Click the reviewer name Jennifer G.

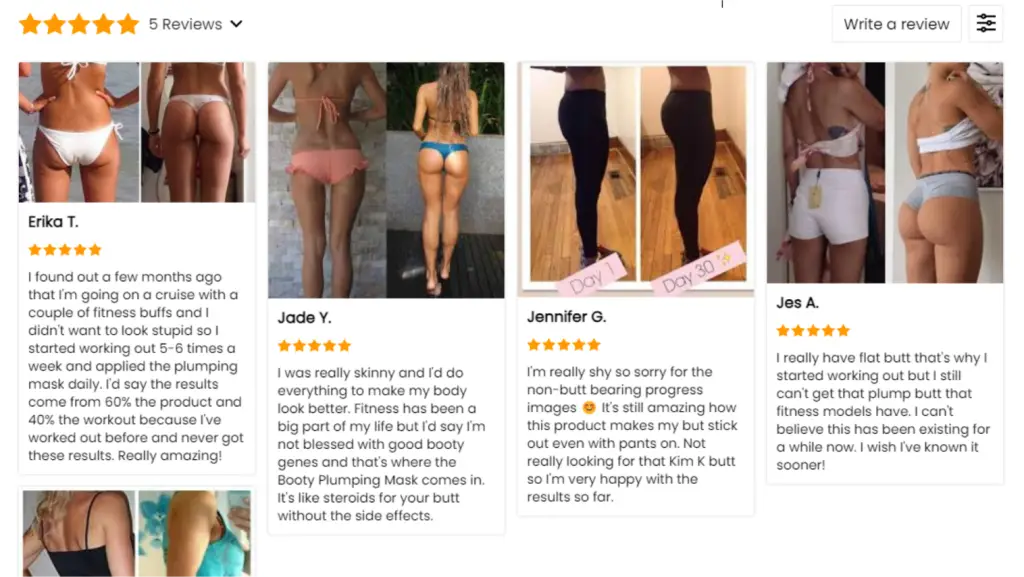coord(566,317)
